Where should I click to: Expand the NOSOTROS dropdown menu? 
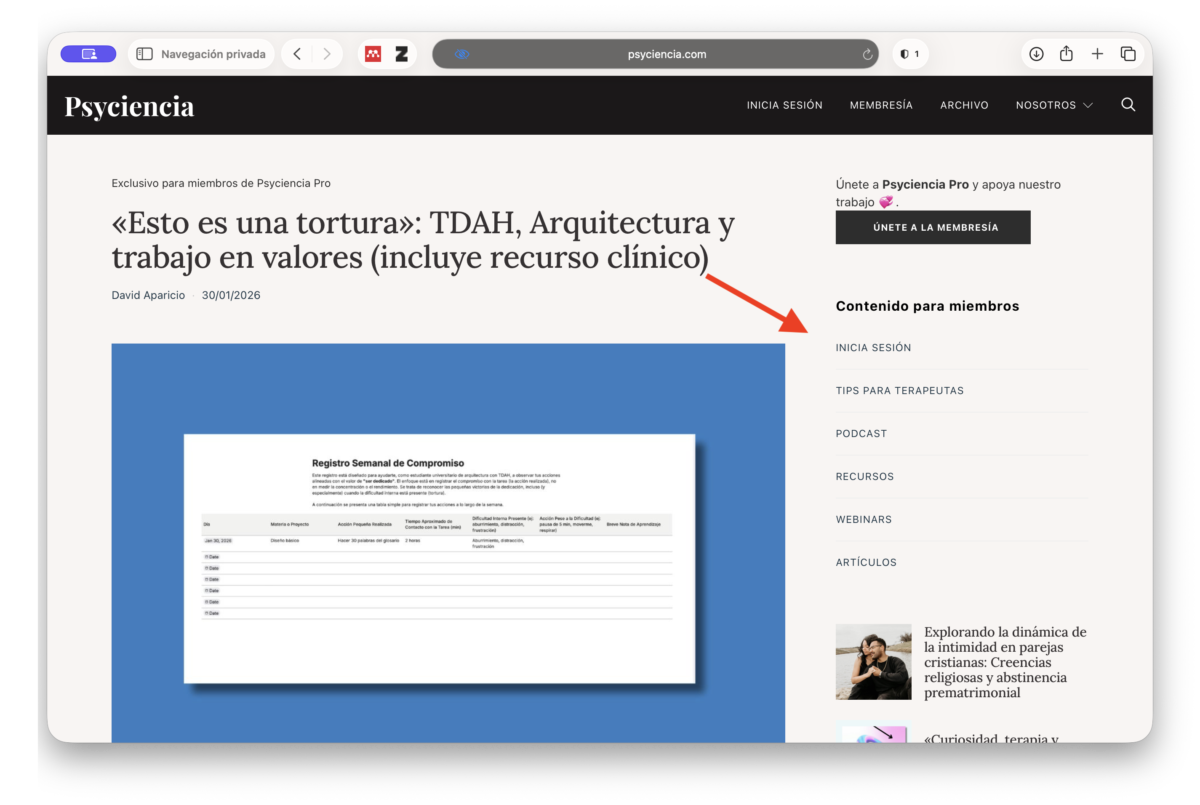click(1054, 105)
